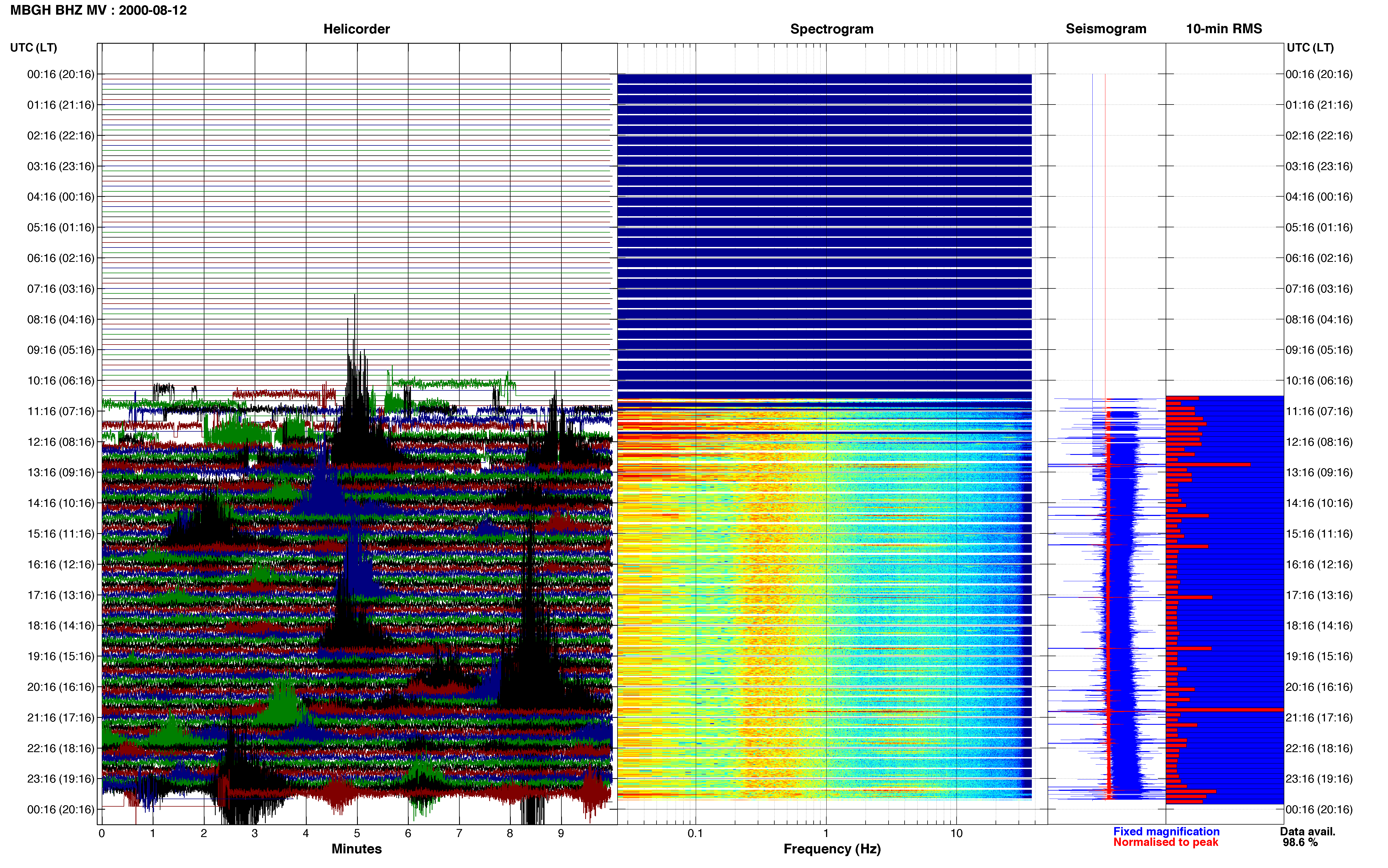The height and width of the screenshot is (868, 1388).
Task: Select the Normalised to peak legend text
Action: [1165, 842]
